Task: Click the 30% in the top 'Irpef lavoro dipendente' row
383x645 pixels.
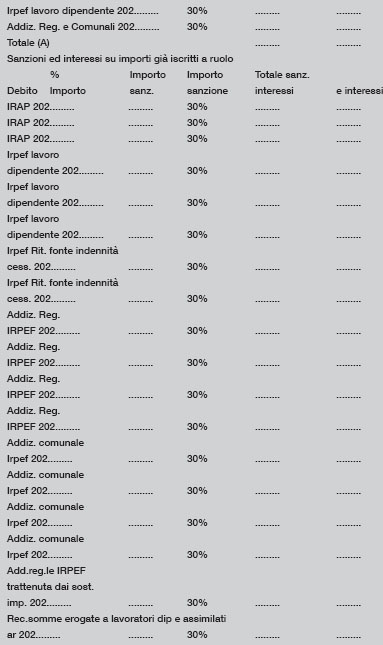Action: point(197,11)
